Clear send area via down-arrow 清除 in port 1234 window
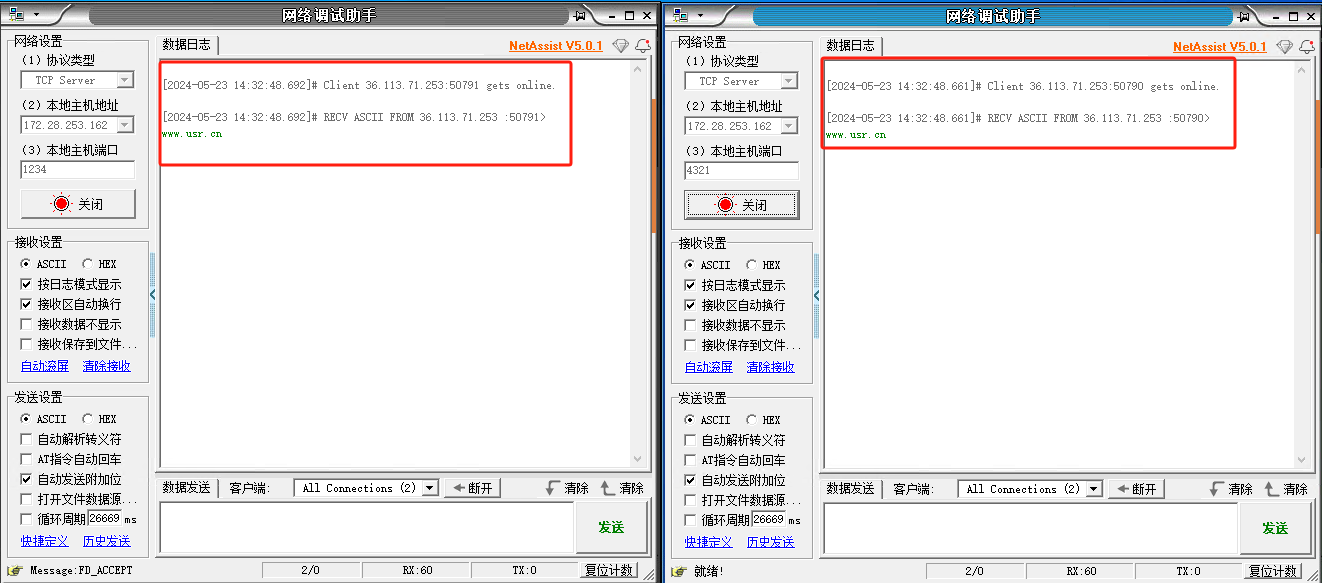Image resolution: width=1322 pixels, height=583 pixels. pyautogui.click(x=567, y=488)
